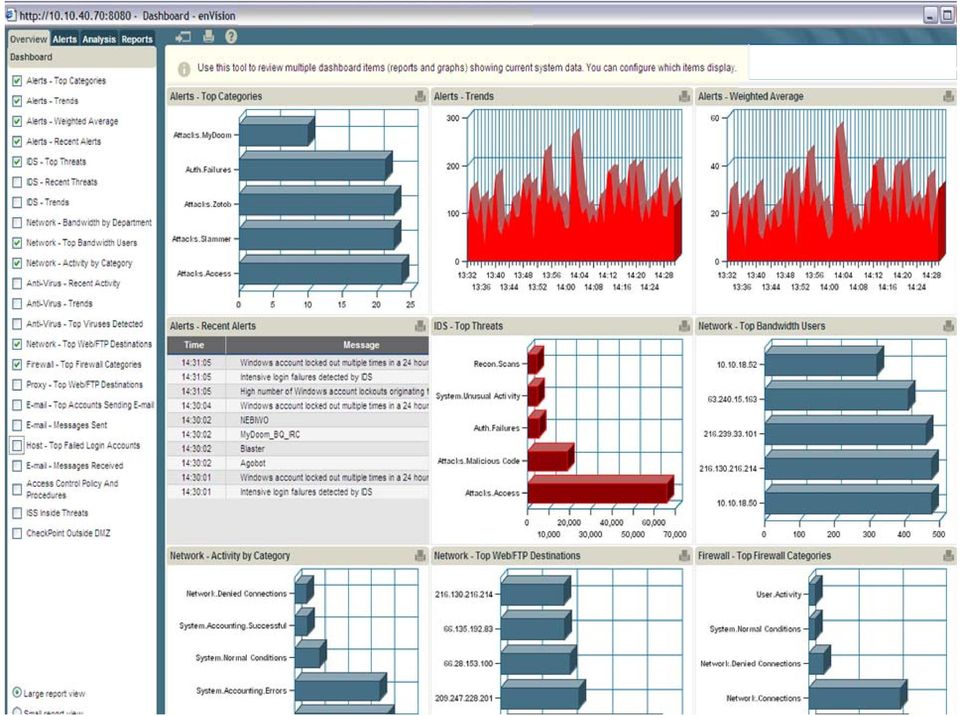The width and height of the screenshot is (960, 716).
Task: Uncheck Alerts - Recent Alerts checkbox
Action: (17, 141)
